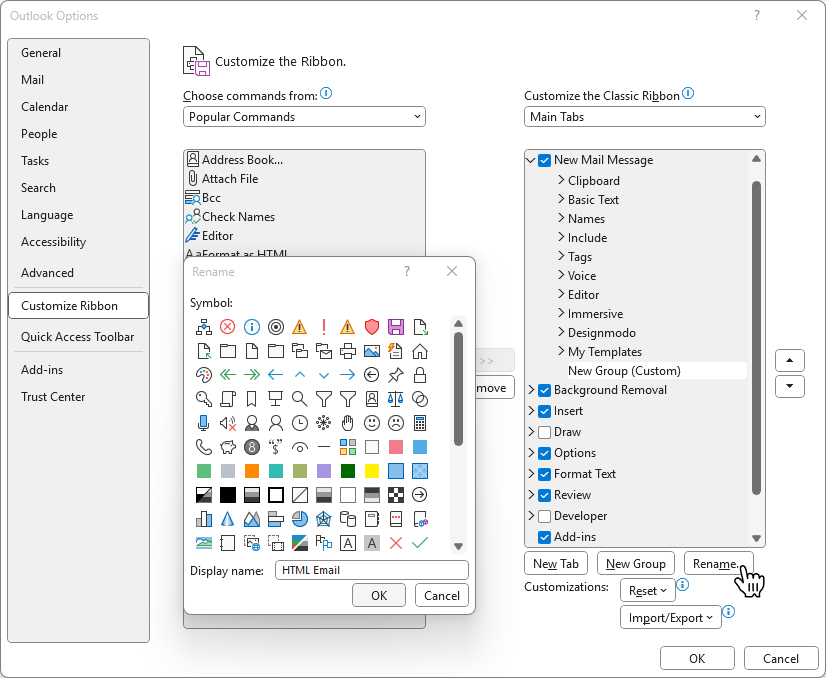
Task: Select the raised hand symbol
Action: tap(348, 423)
